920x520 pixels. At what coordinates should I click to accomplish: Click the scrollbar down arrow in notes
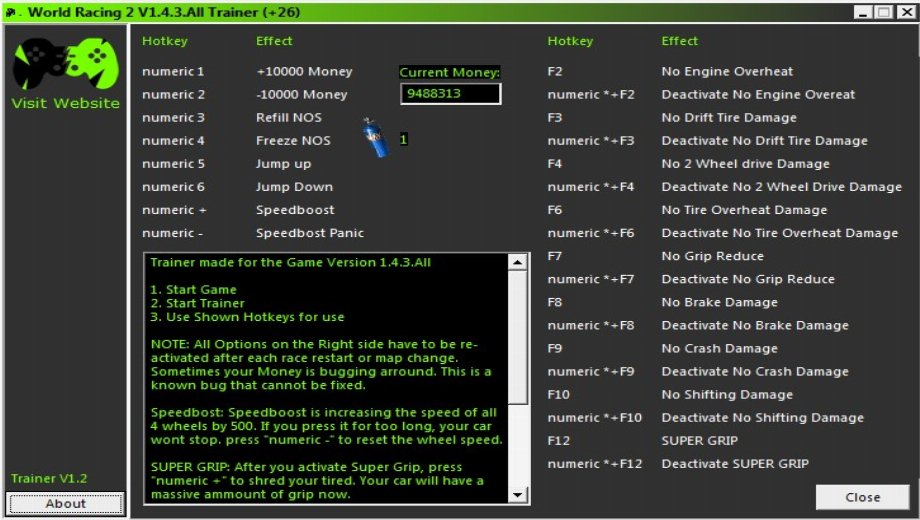pos(517,495)
